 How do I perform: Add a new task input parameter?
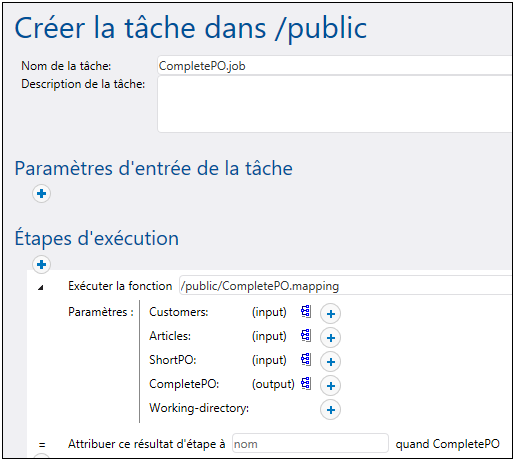41,193
